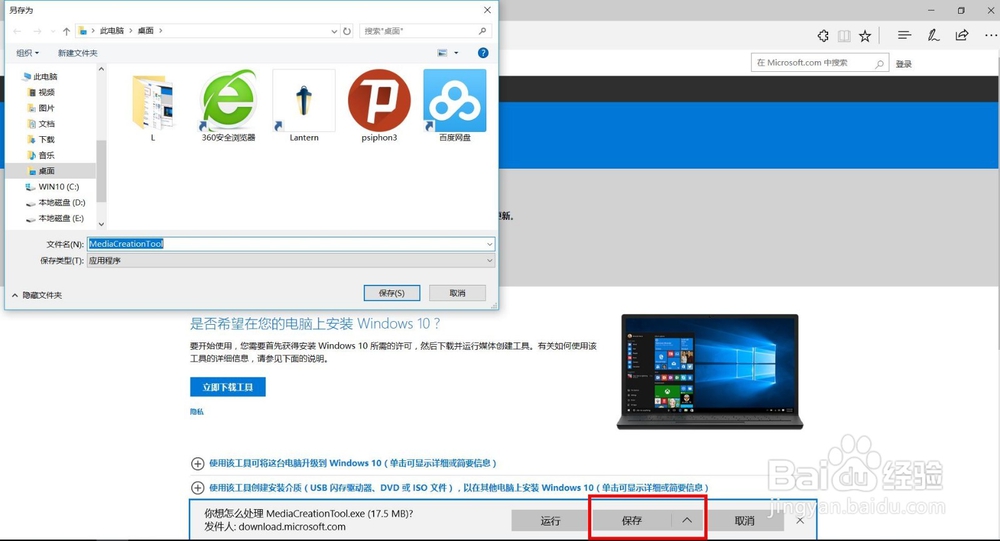Click the Microsoft.com search magnifier icon
This screenshot has height=541, width=1000.
pyautogui.click(x=879, y=63)
